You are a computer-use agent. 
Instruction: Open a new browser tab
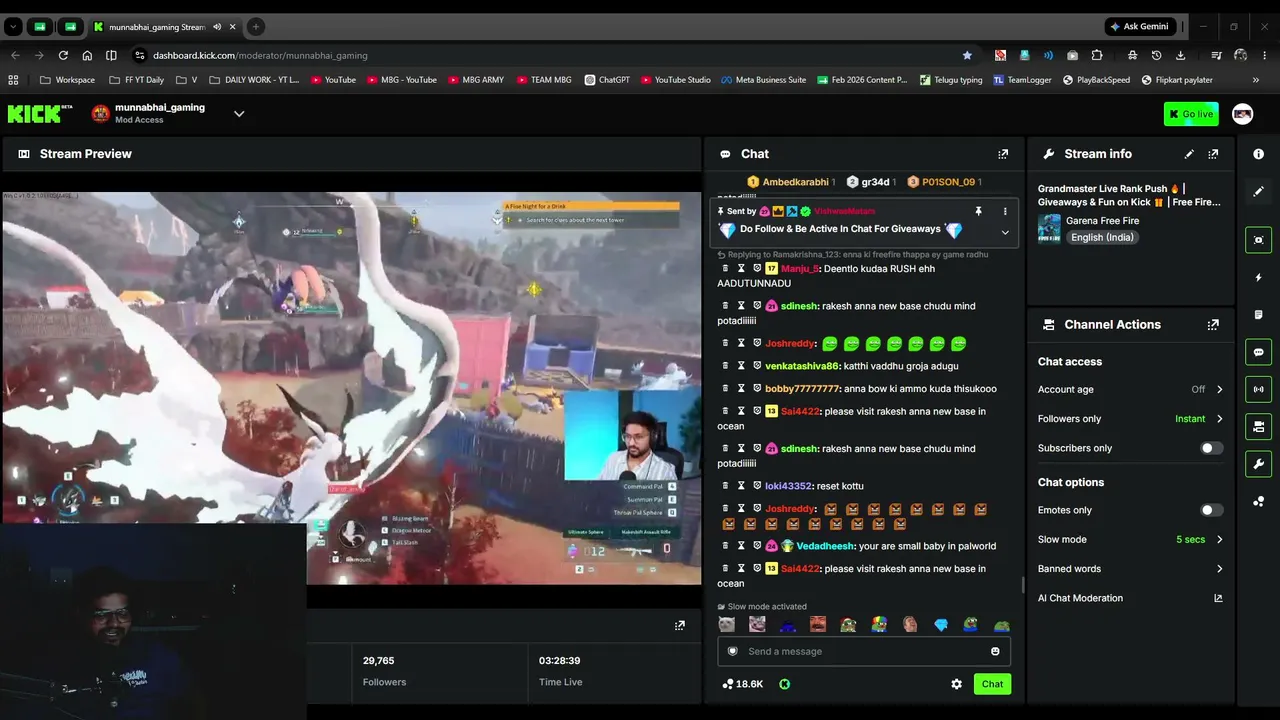point(256,27)
